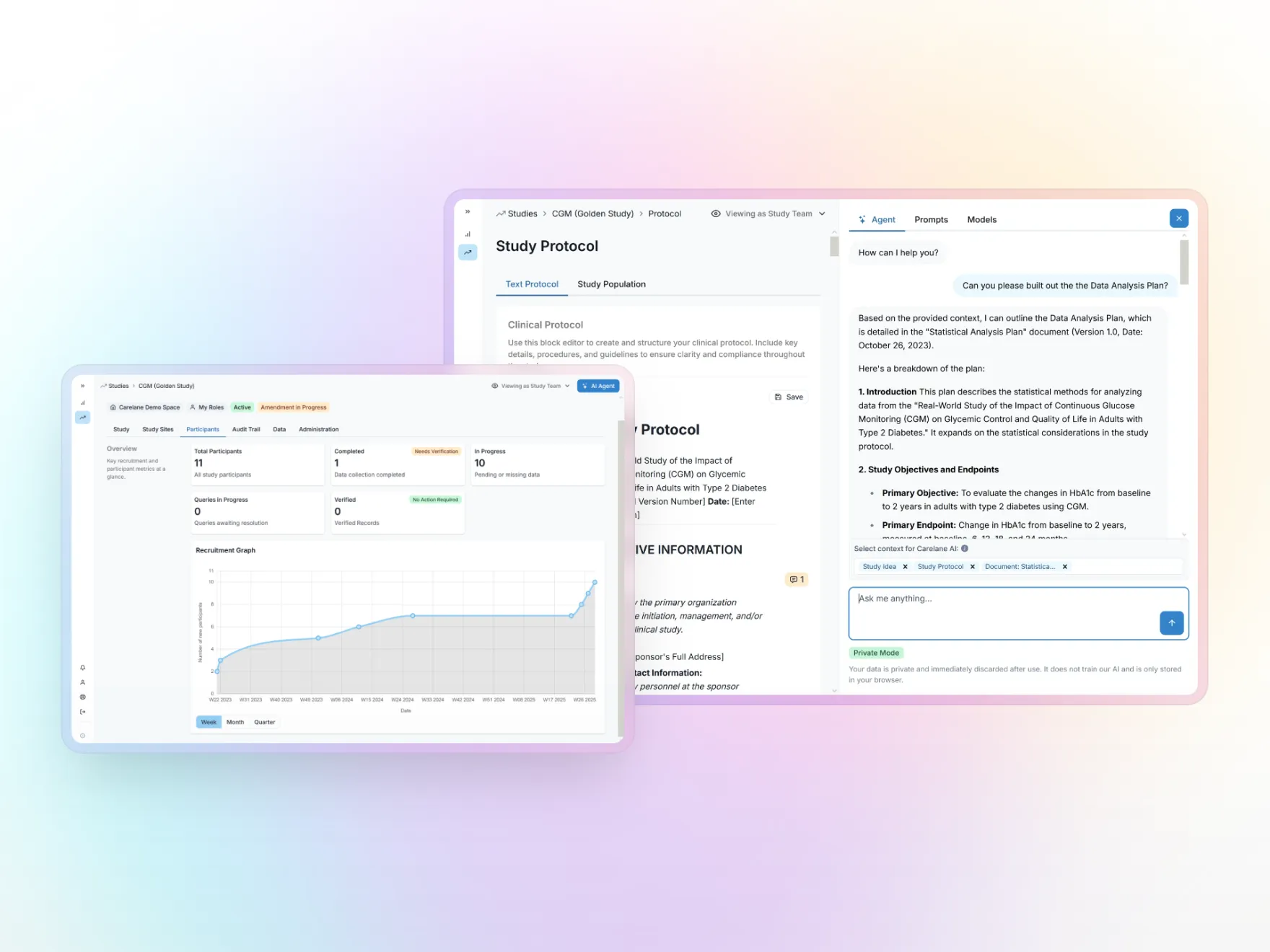
Task: Switch the Recruitment Graph to Month view
Action: click(235, 722)
